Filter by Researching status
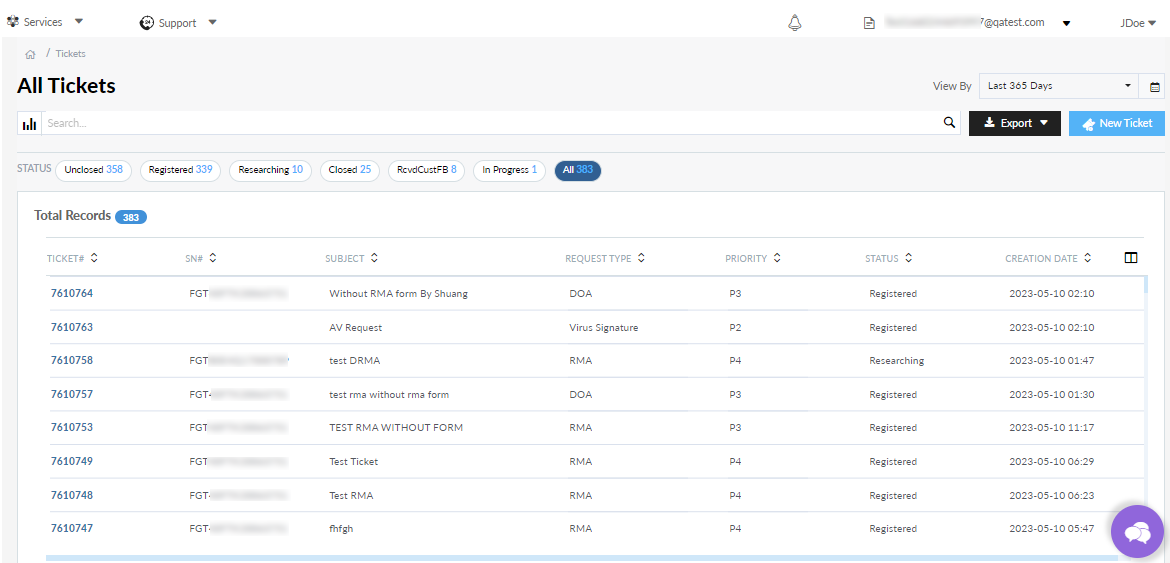1170x563 pixels. tap(270, 170)
